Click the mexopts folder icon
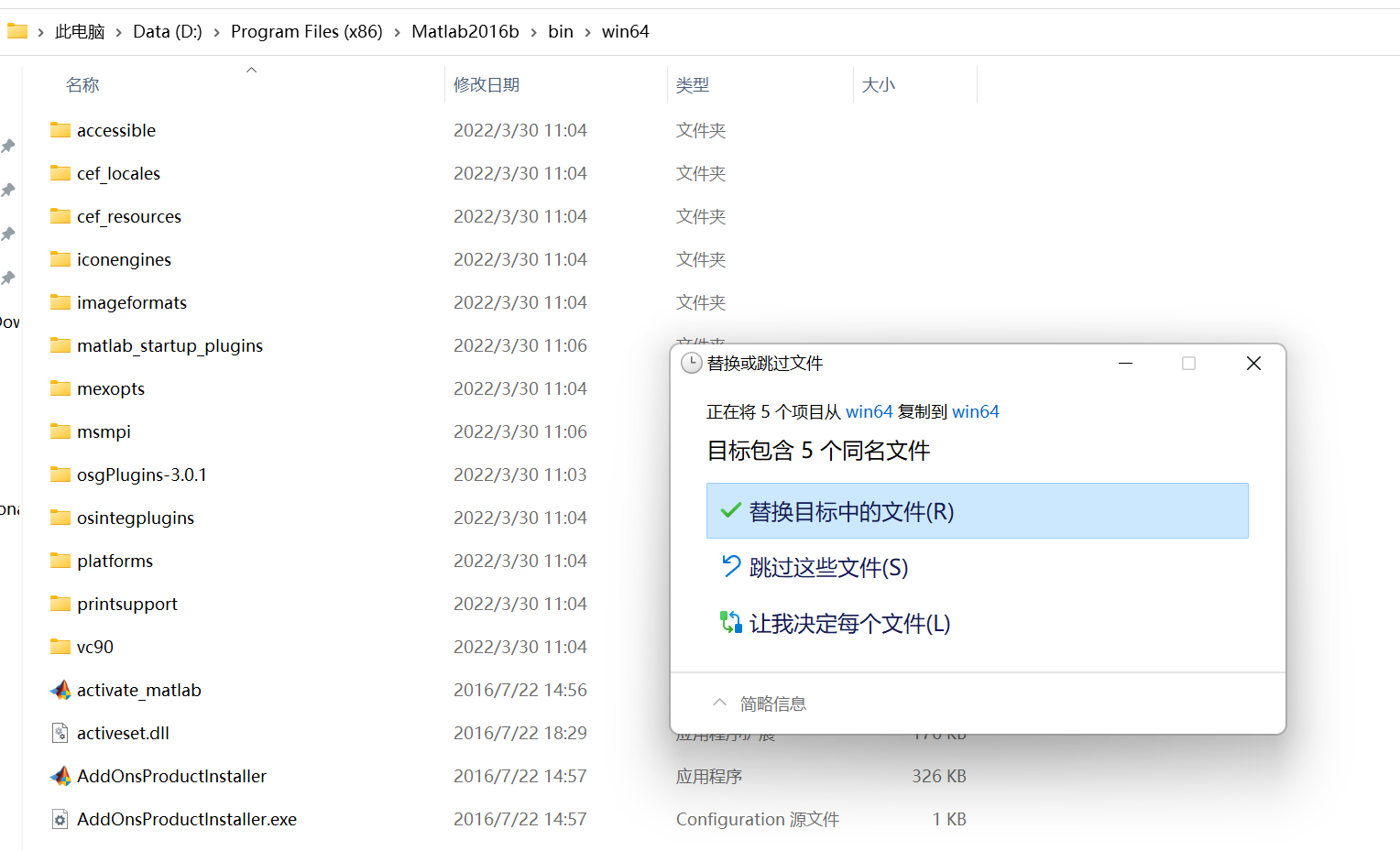1400x851 pixels. coord(60,388)
